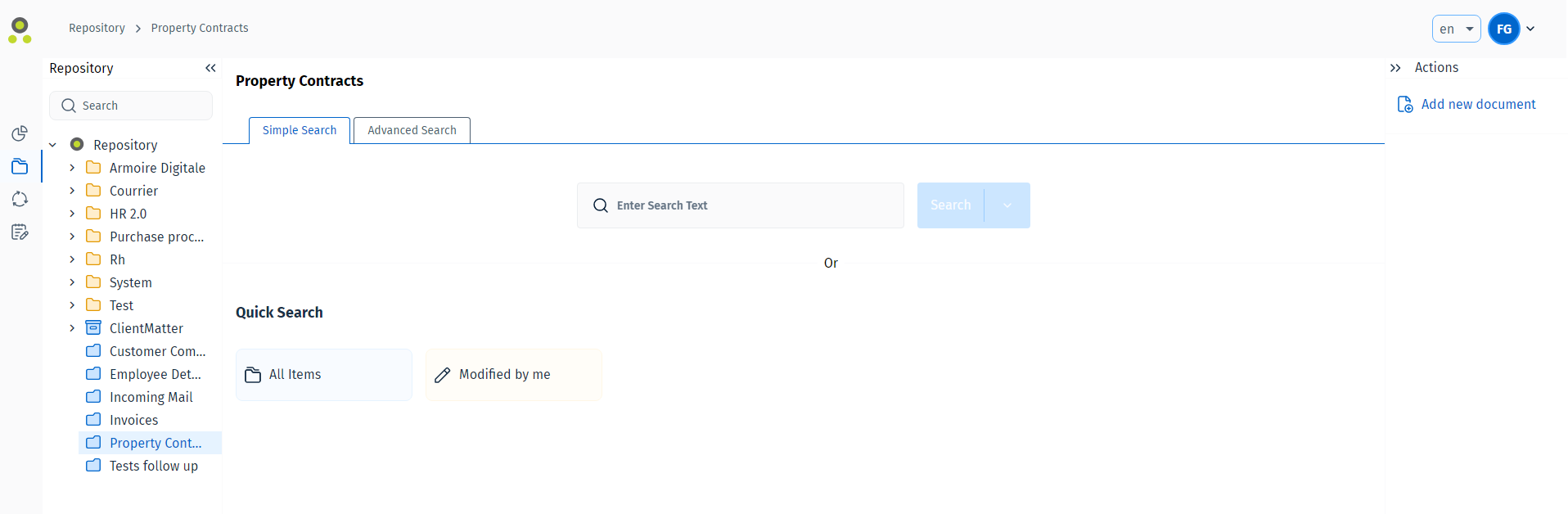The height and width of the screenshot is (514, 1568).
Task: Open the All Items quick search
Action: [x=324, y=375]
